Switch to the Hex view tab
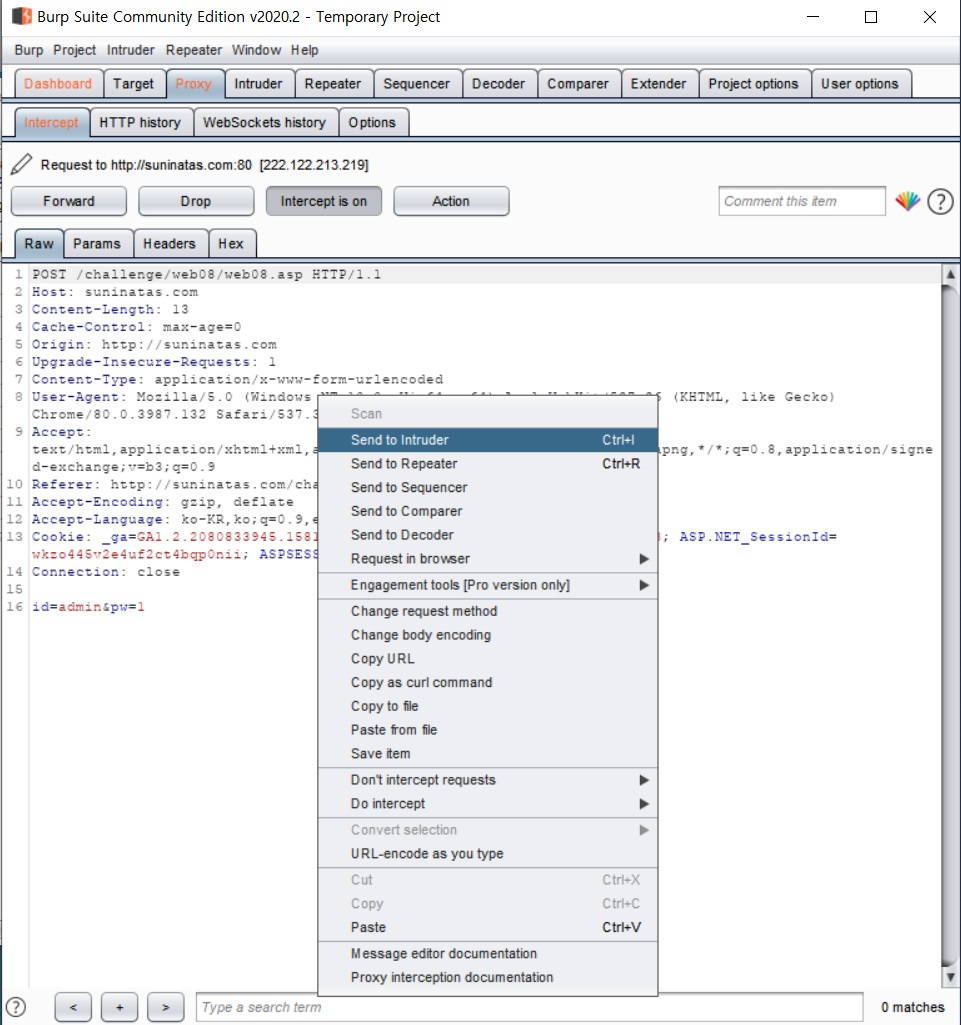The image size is (961, 1025). click(231, 243)
